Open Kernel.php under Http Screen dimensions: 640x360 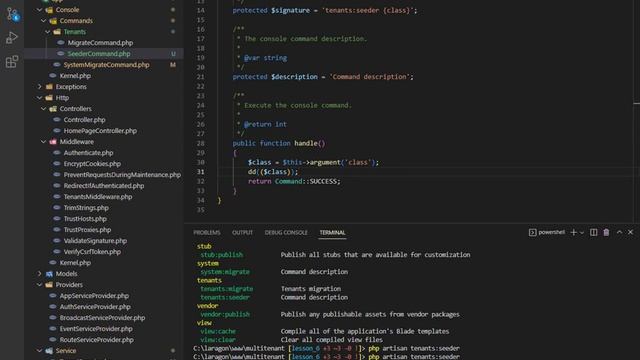point(75,263)
